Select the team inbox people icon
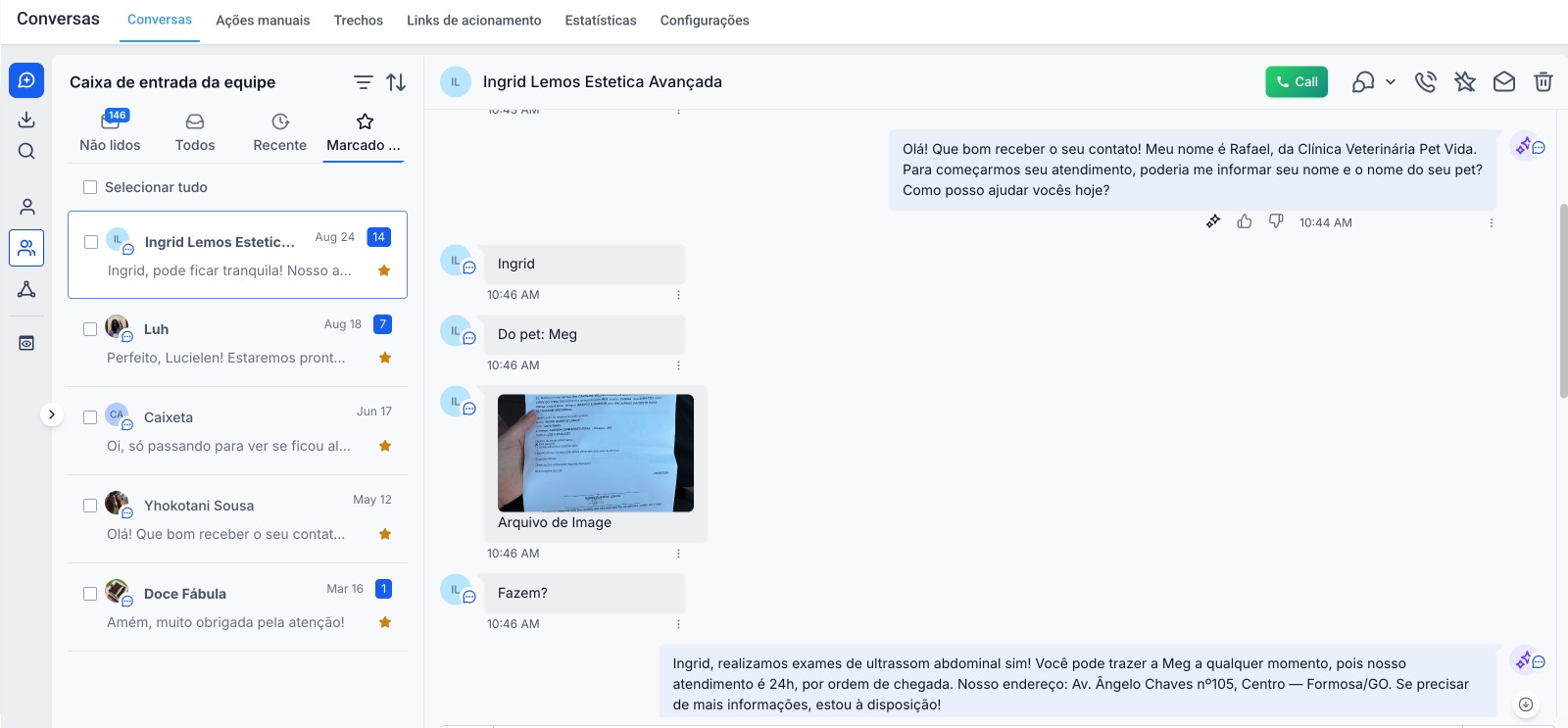 point(26,248)
